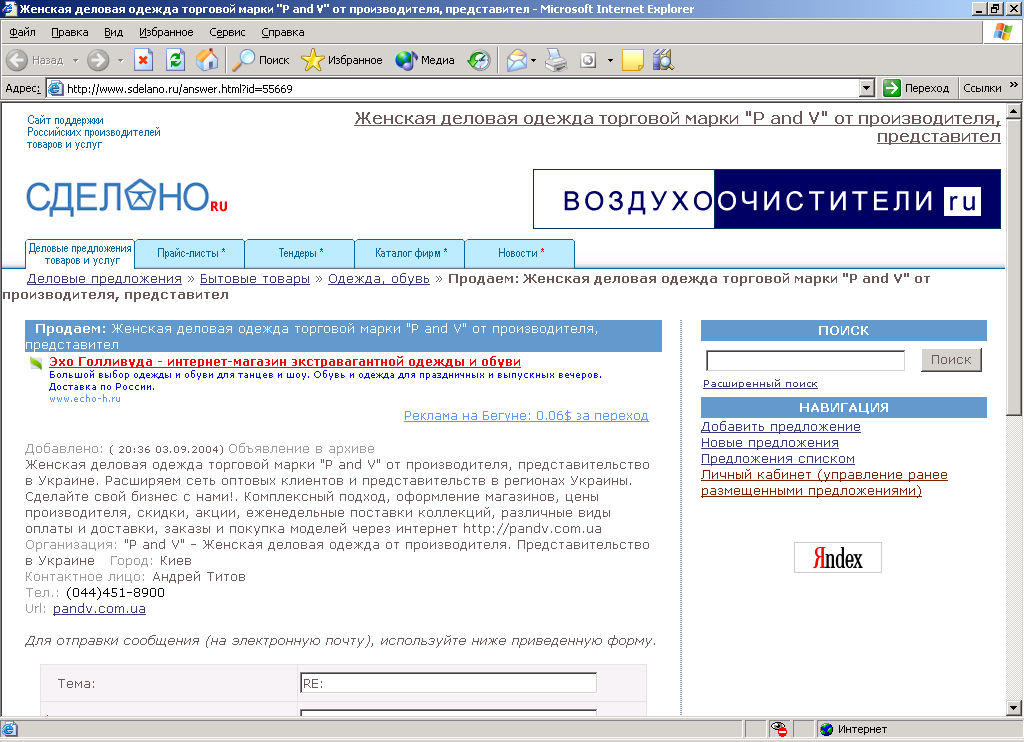The height and width of the screenshot is (742, 1024).
Task: Switch to the Тендеры tab
Action: 300,253
